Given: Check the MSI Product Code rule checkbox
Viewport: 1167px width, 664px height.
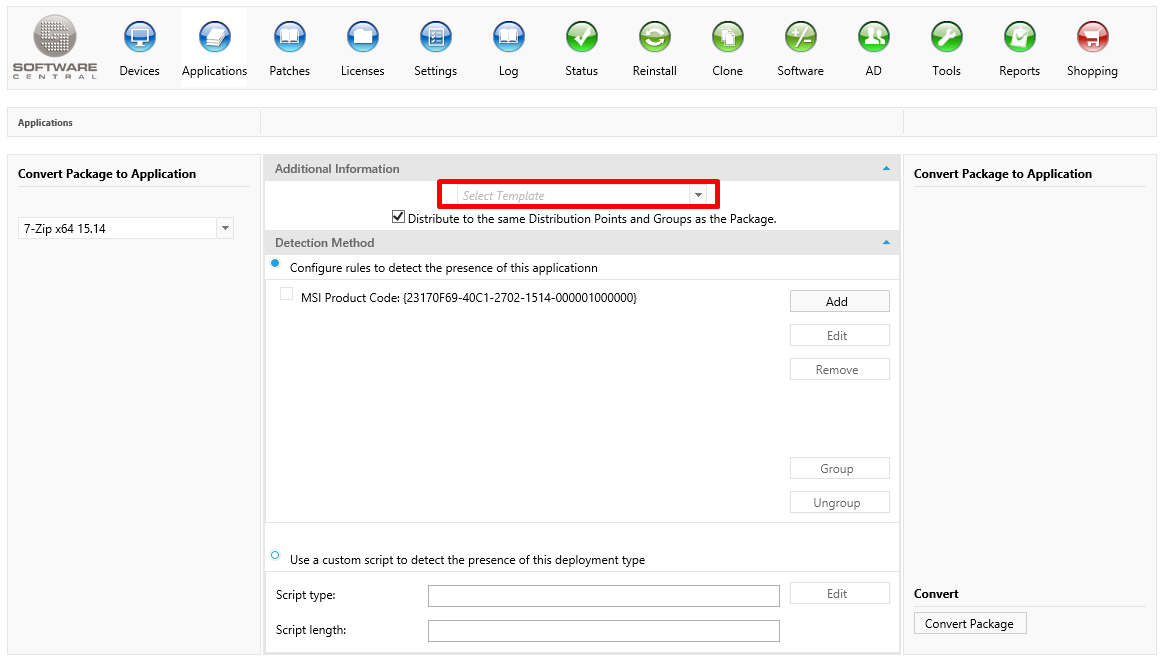Looking at the screenshot, I should (x=287, y=294).
